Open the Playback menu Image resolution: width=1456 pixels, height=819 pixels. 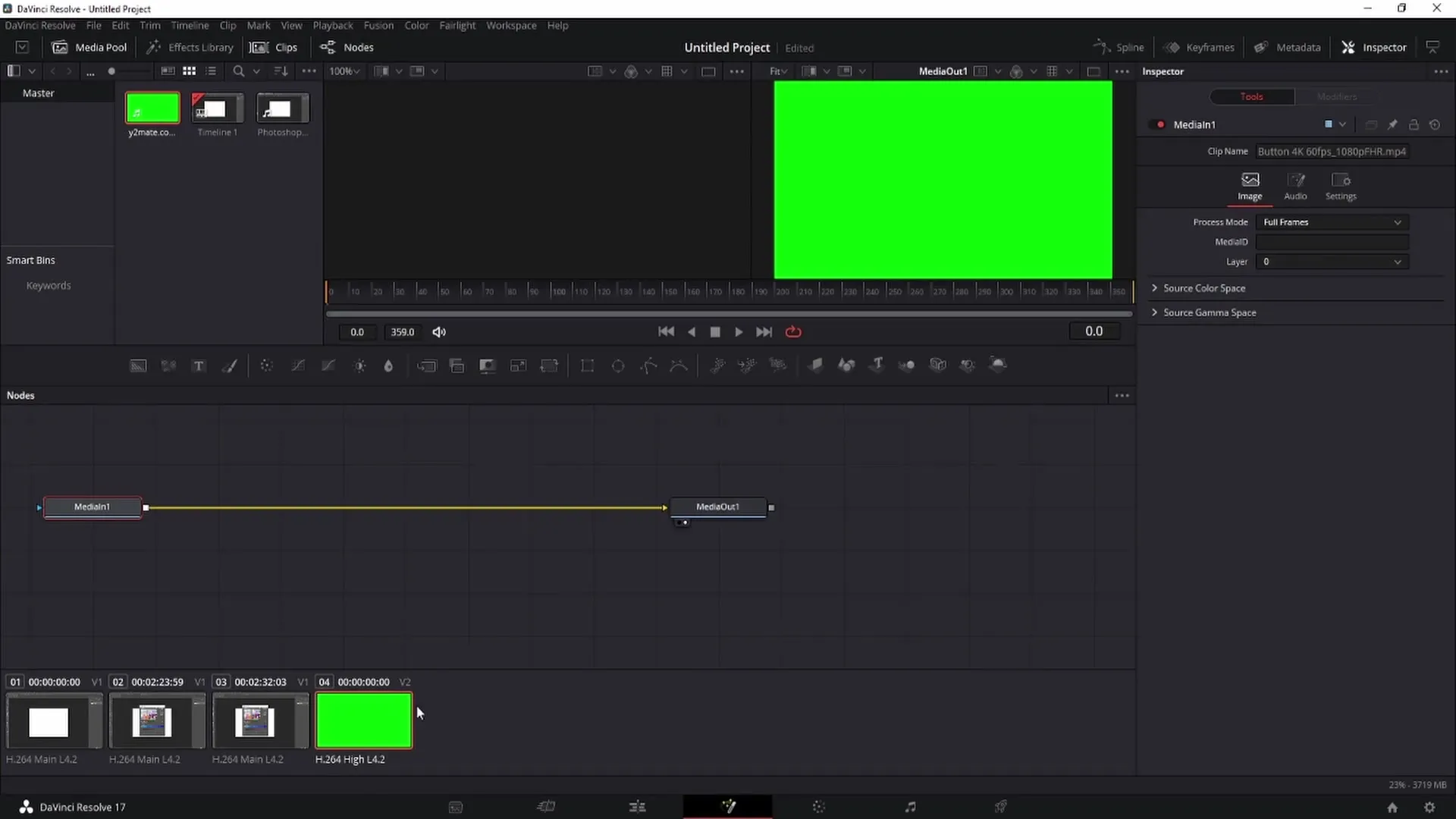pyautogui.click(x=333, y=25)
